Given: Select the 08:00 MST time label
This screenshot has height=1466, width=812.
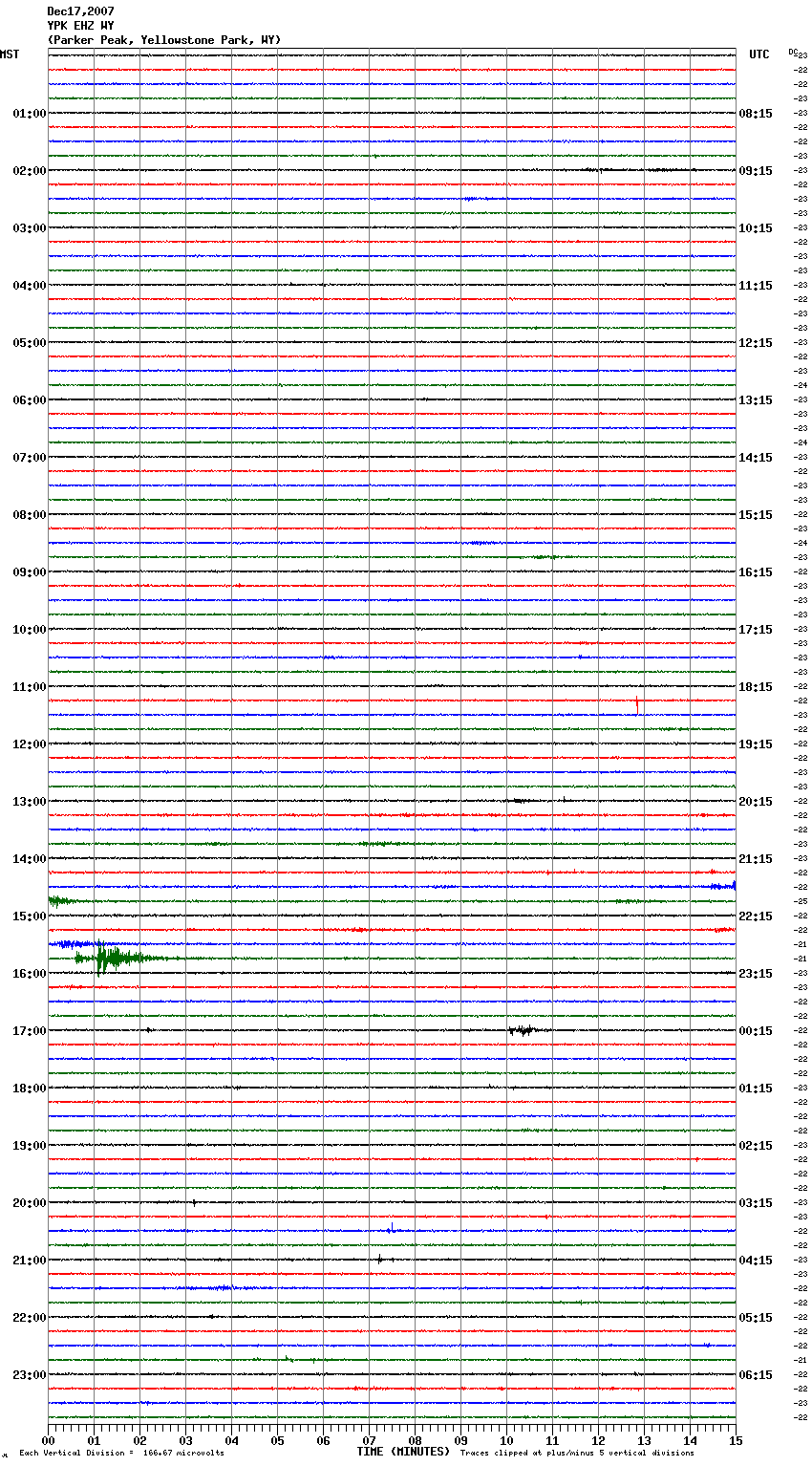Looking at the screenshot, I should [29, 515].
